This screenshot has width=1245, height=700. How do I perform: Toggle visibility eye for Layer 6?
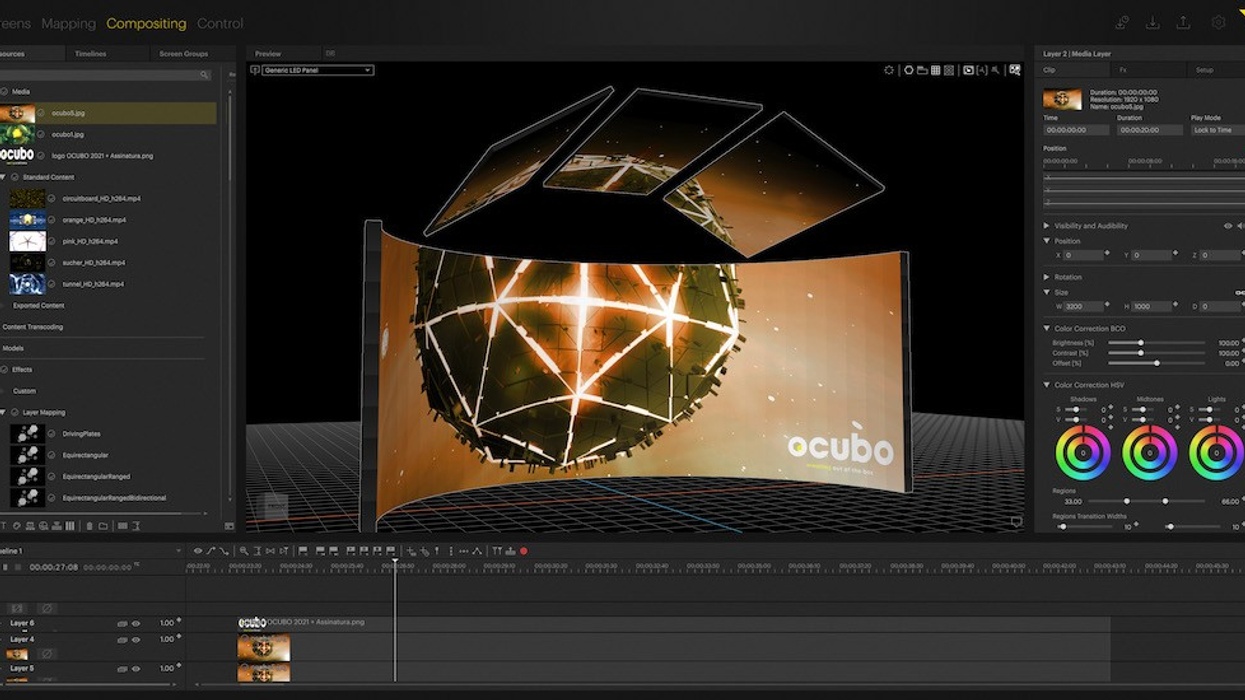pos(136,623)
